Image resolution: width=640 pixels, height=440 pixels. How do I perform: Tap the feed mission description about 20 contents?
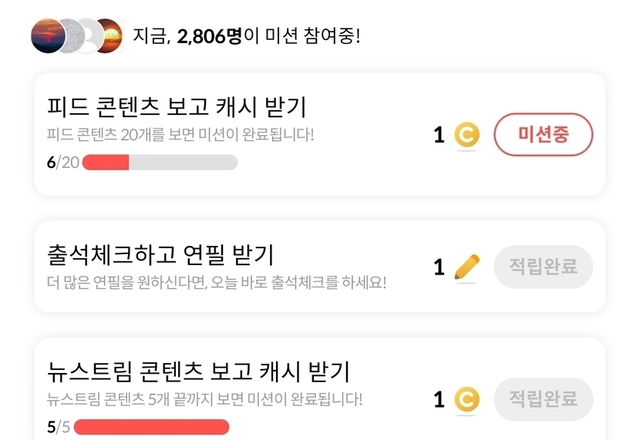pos(180,134)
